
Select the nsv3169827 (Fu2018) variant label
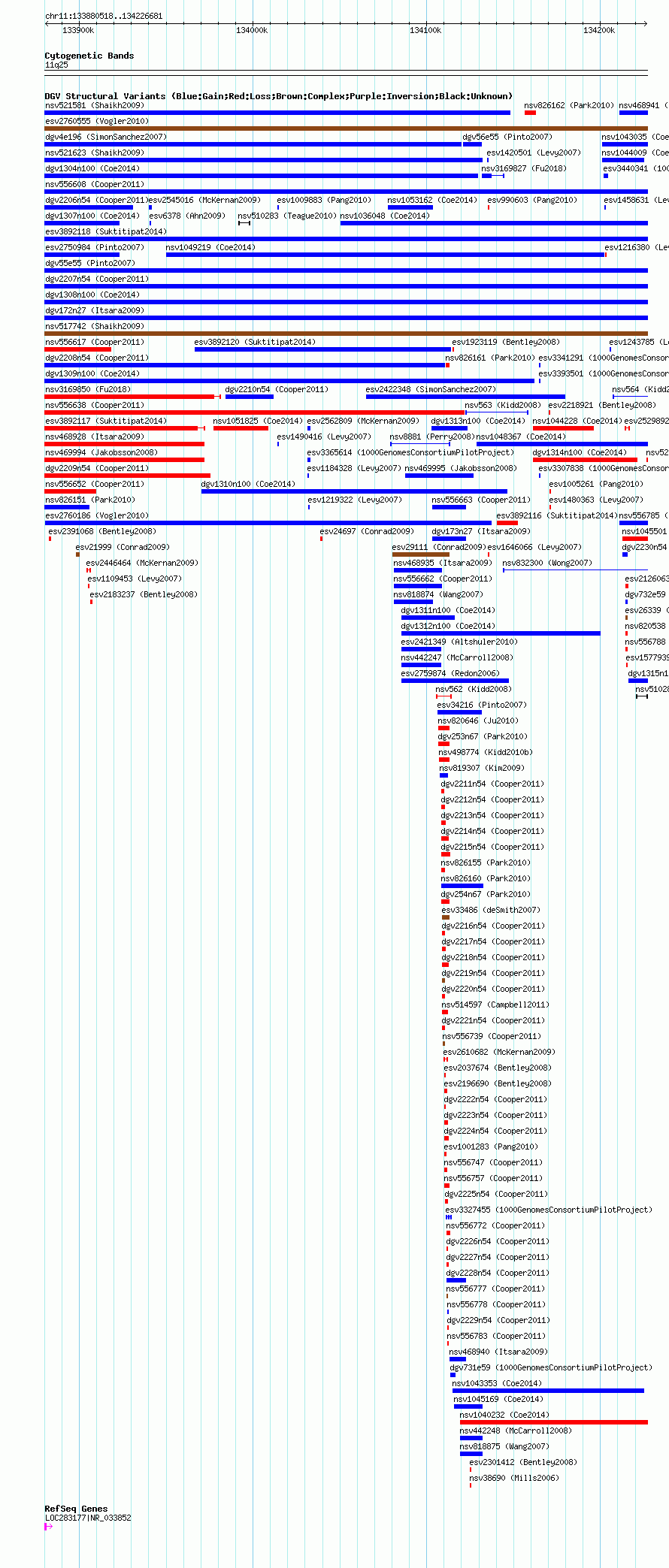pos(524,169)
